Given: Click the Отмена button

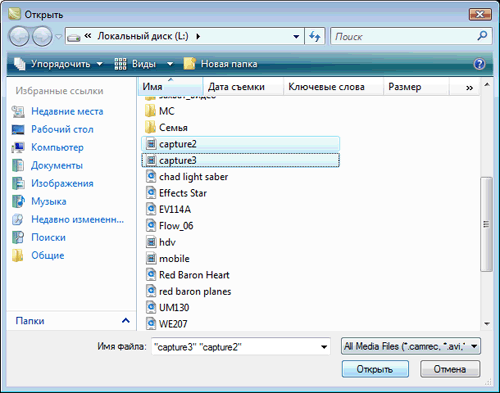Looking at the screenshot, I should (x=450, y=369).
